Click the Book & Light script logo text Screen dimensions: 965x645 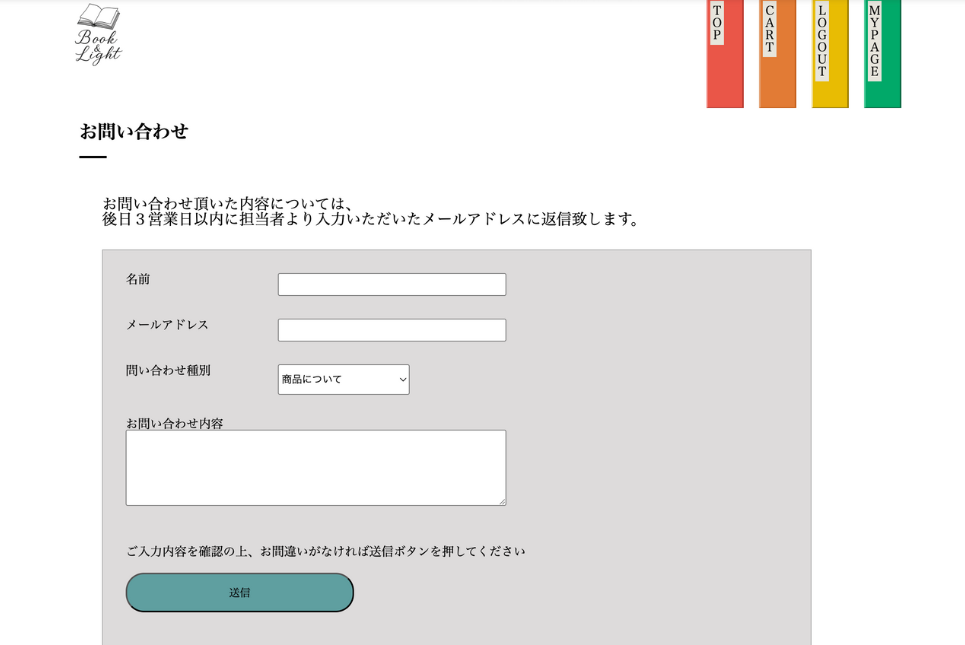point(98,47)
